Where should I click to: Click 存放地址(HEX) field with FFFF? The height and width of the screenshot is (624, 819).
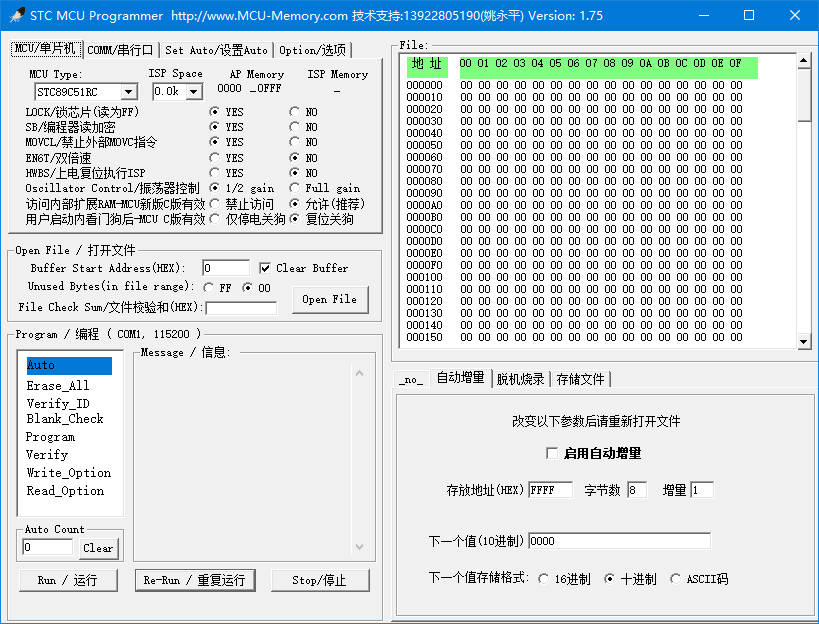pyautogui.click(x=550, y=490)
